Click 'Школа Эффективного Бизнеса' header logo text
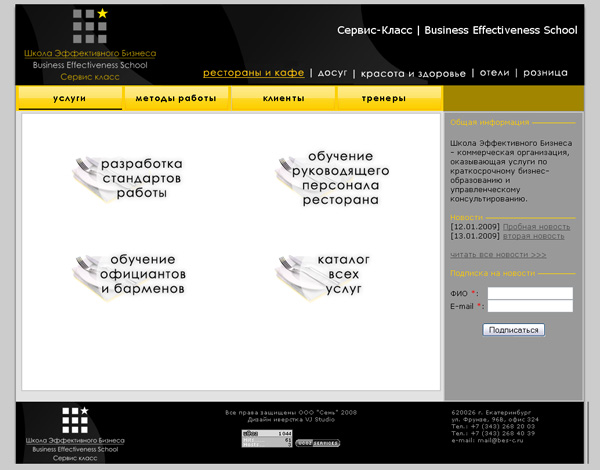600x470 pixels. click(x=90, y=53)
